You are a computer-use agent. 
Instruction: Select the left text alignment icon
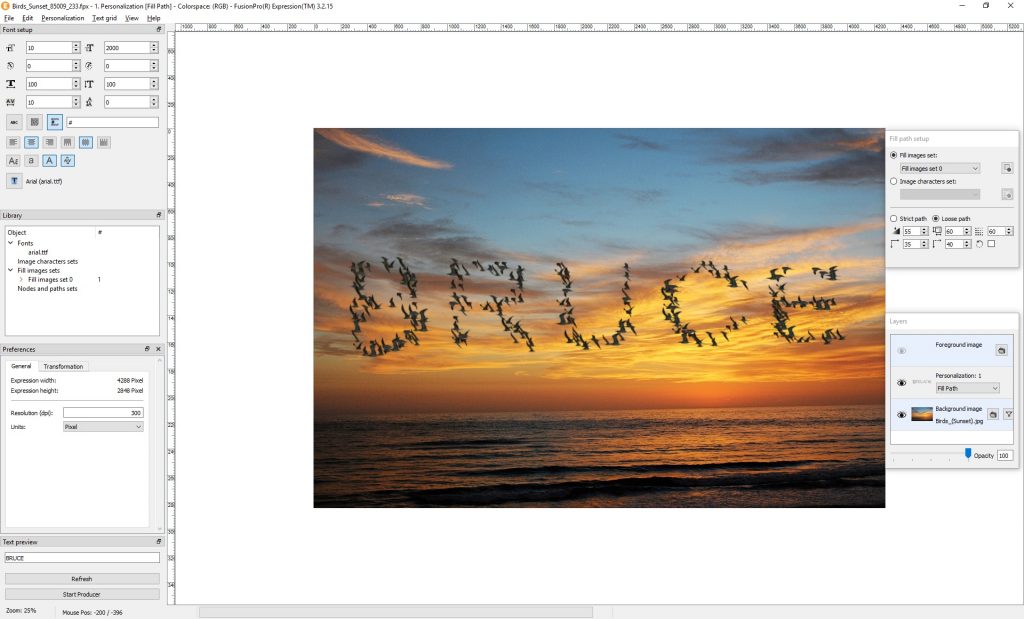pyautogui.click(x=13, y=143)
